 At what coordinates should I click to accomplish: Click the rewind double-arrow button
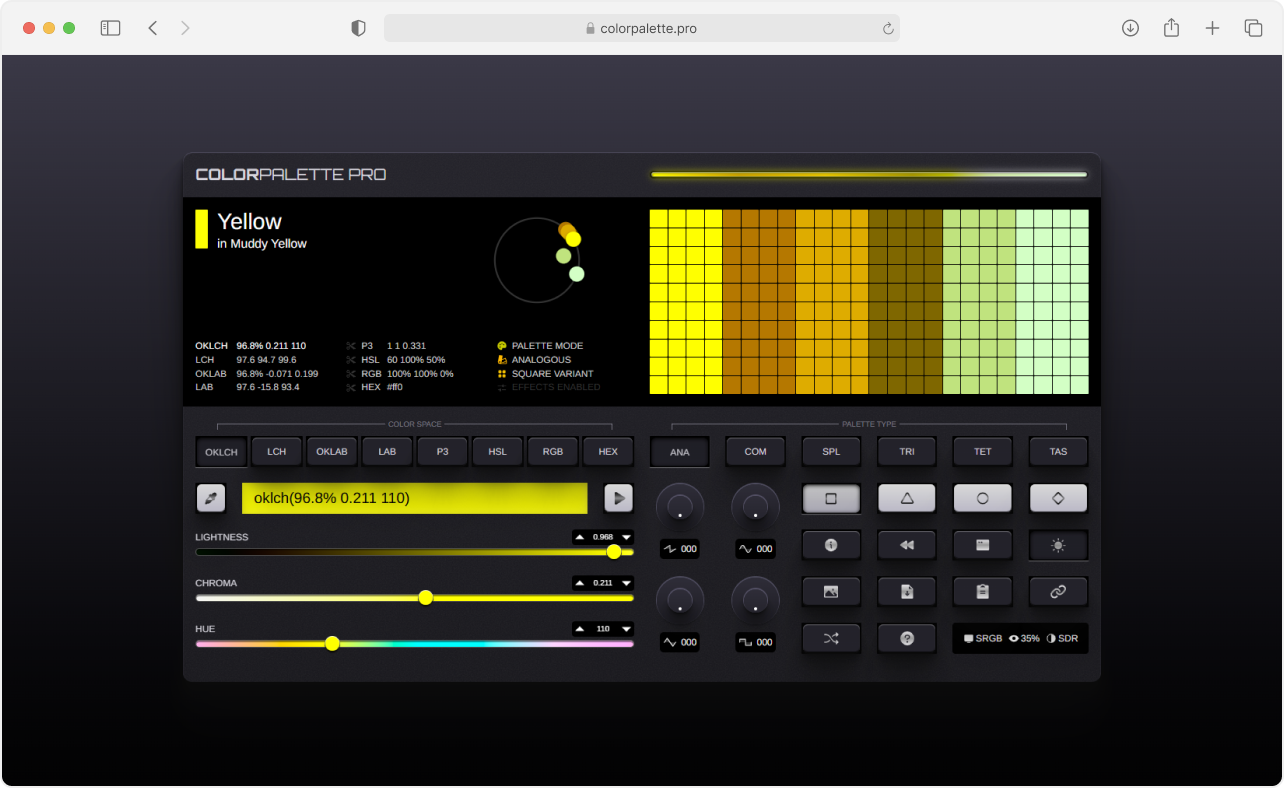point(907,545)
